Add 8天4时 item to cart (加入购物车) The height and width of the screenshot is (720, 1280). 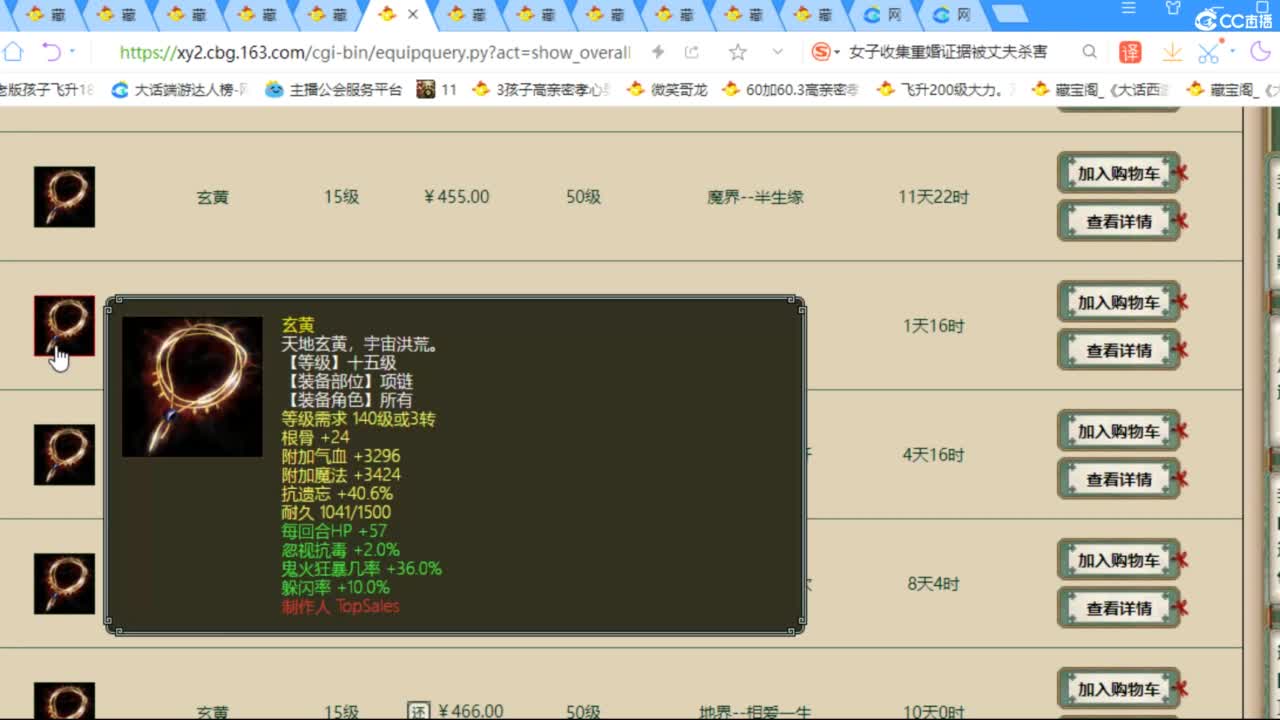[1118, 560]
